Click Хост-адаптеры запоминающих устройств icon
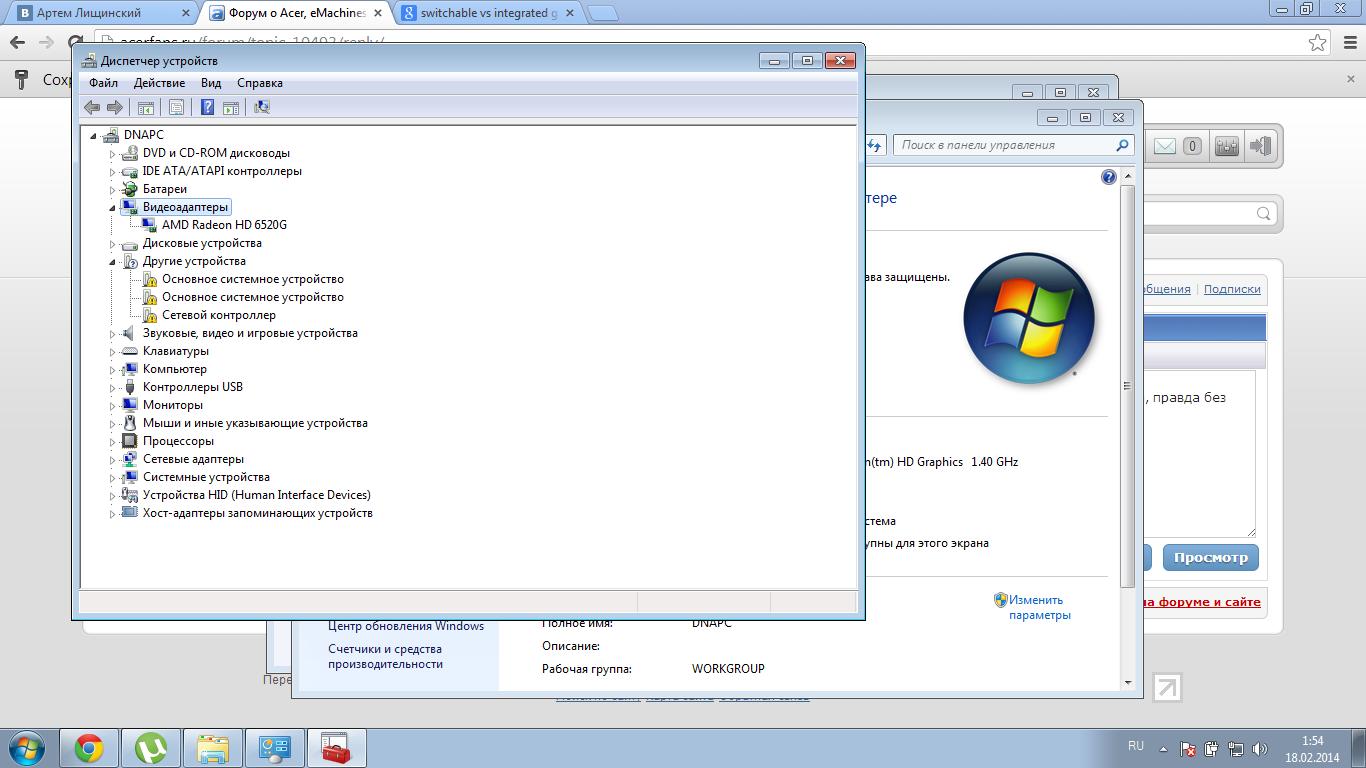Image resolution: width=1366 pixels, height=768 pixels. [x=129, y=513]
